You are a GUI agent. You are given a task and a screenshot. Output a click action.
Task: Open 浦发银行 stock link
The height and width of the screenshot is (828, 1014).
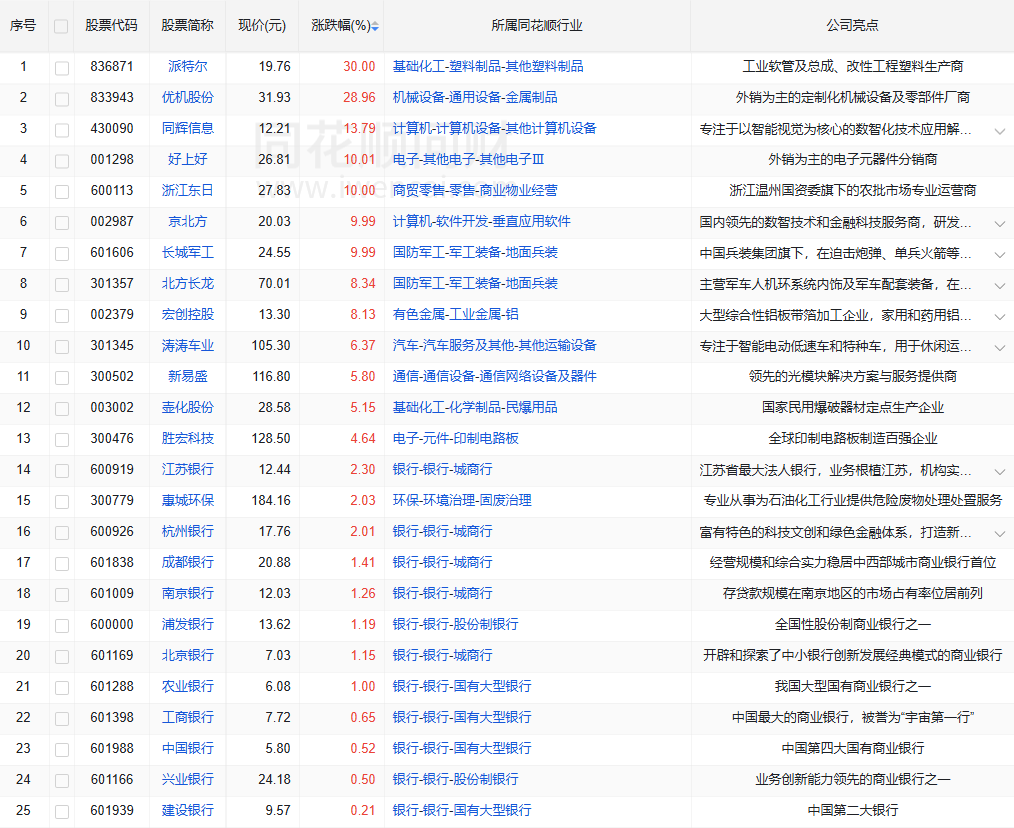coord(188,624)
